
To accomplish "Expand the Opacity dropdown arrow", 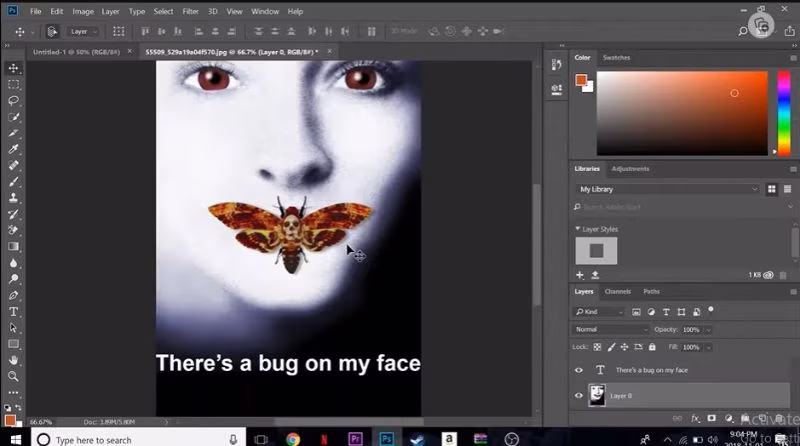I will click(x=708, y=329).
